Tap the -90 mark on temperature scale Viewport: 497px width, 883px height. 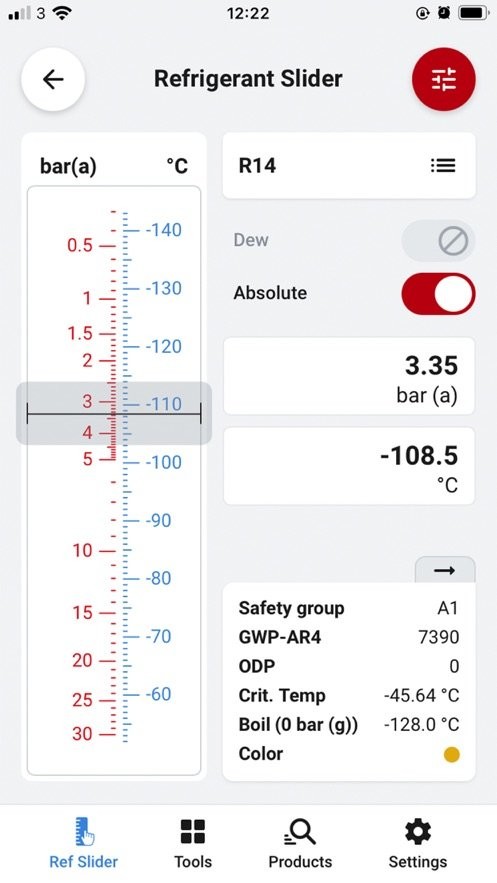coord(158,520)
